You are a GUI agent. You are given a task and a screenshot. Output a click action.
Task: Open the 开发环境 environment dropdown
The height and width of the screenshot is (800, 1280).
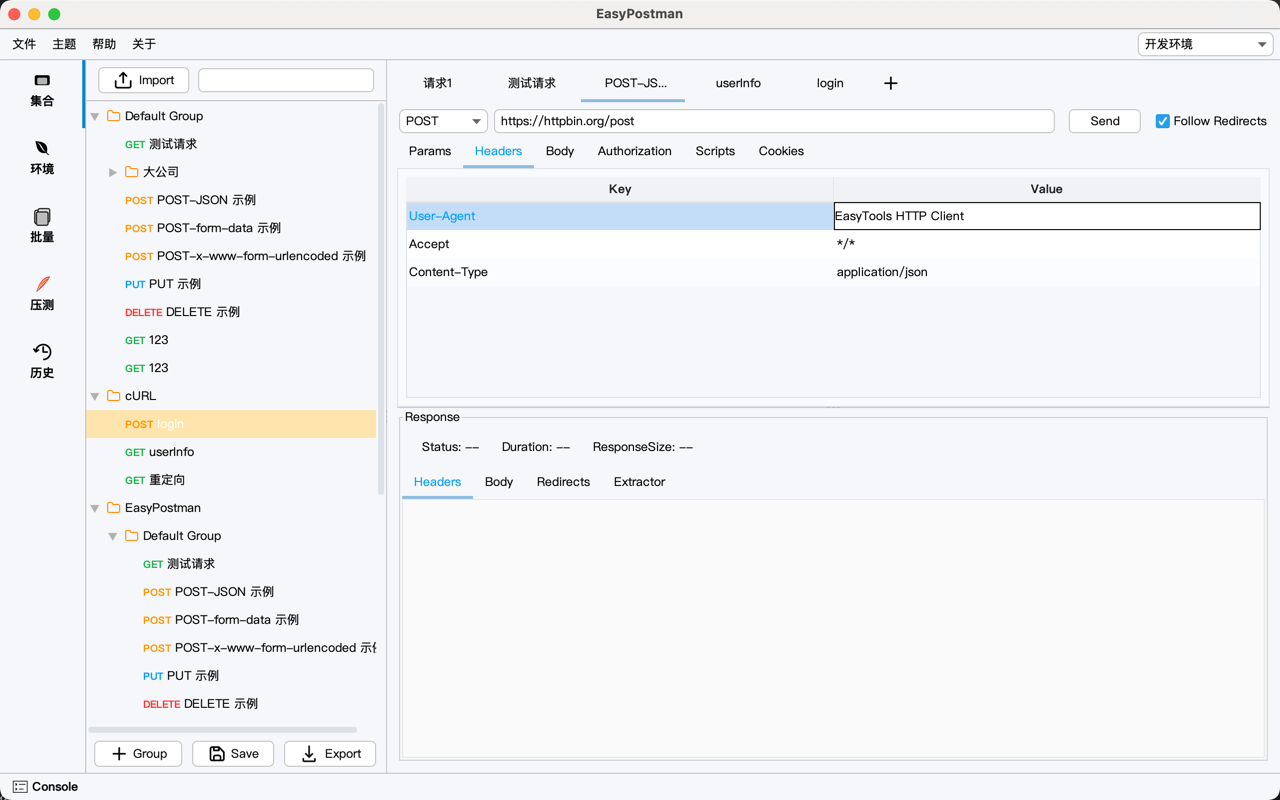pos(1205,44)
